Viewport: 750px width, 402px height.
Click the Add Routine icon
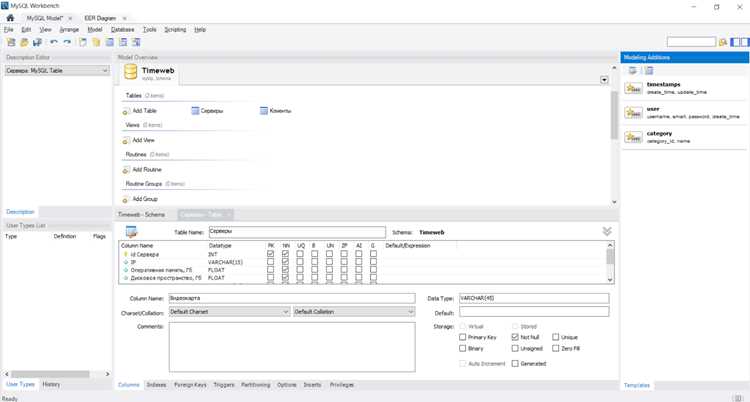(x=126, y=170)
